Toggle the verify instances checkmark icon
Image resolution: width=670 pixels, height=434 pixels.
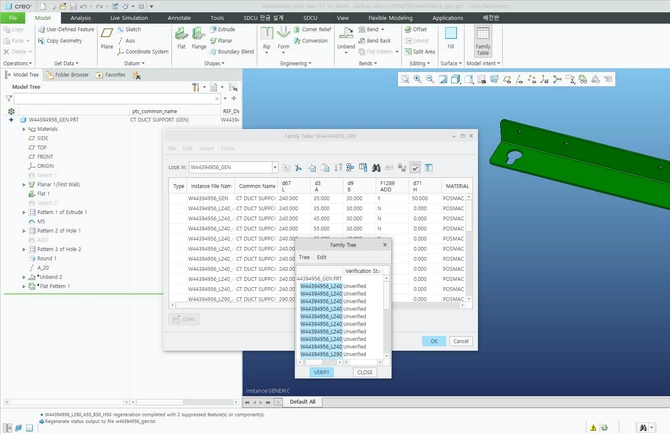coord(415,167)
